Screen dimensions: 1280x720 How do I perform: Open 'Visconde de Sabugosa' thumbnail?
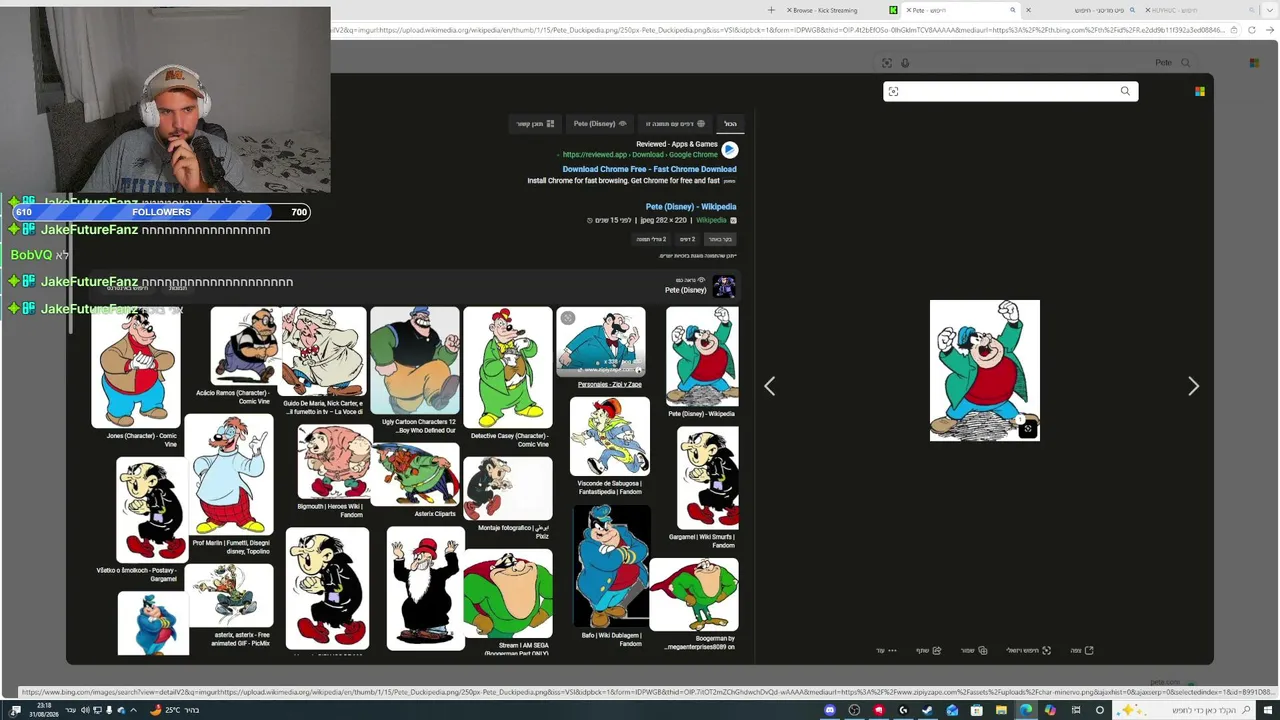pyautogui.click(x=610, y=437)
